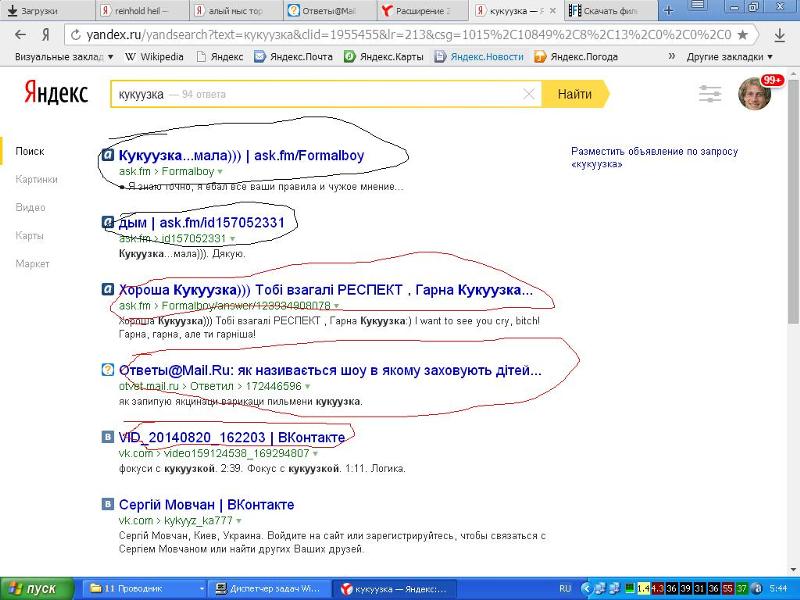Switch to the Ответы@Mail tab
This screenshot has height=600, width=800.
pos(331,10)
